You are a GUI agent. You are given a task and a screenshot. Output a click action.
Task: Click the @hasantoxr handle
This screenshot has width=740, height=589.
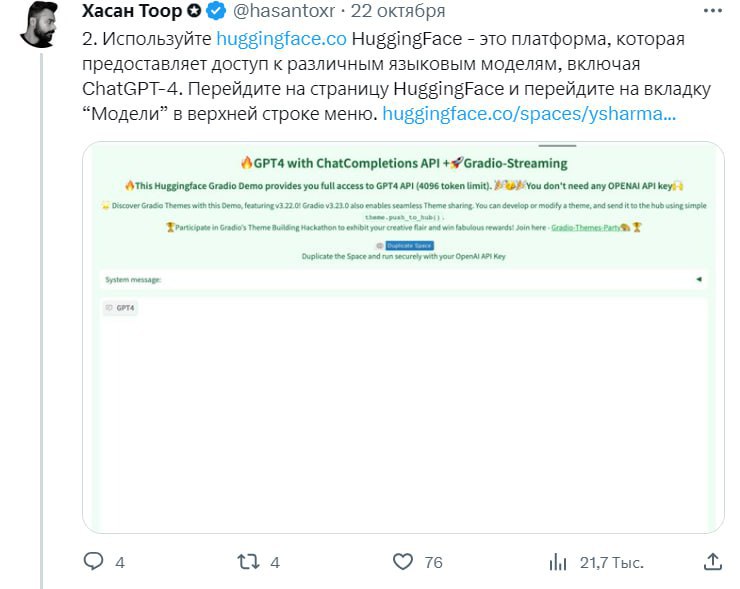click(285, 12)
